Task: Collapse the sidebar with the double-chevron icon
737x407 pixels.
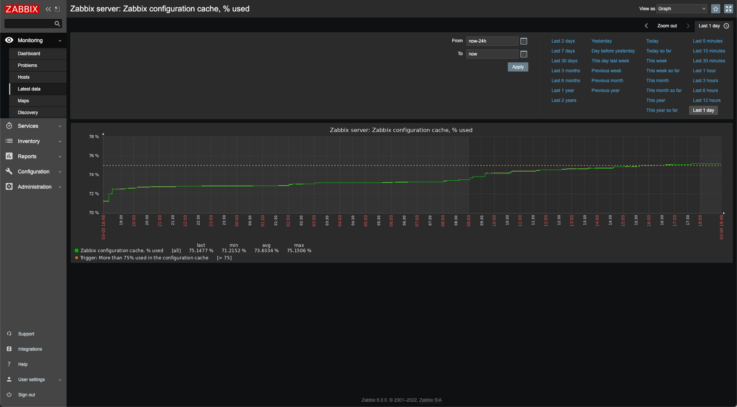Action: tap(48, 9)
